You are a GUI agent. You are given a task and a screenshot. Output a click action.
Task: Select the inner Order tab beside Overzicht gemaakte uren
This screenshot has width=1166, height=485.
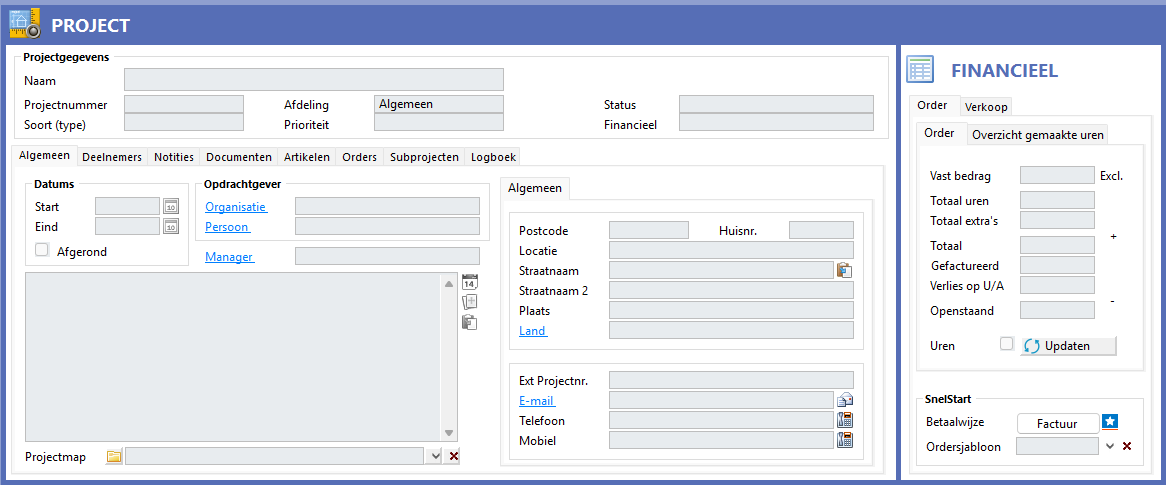tap(939, 133)
